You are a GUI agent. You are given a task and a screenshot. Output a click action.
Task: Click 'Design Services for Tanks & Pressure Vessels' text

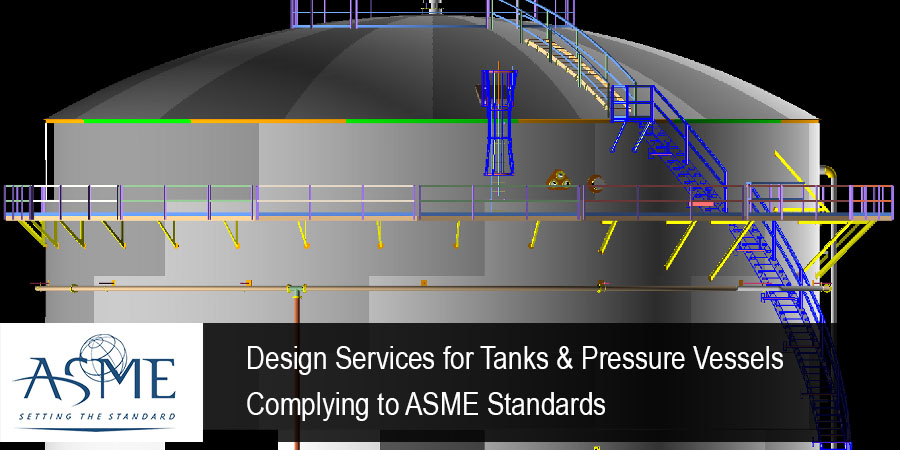coord(515,359)
